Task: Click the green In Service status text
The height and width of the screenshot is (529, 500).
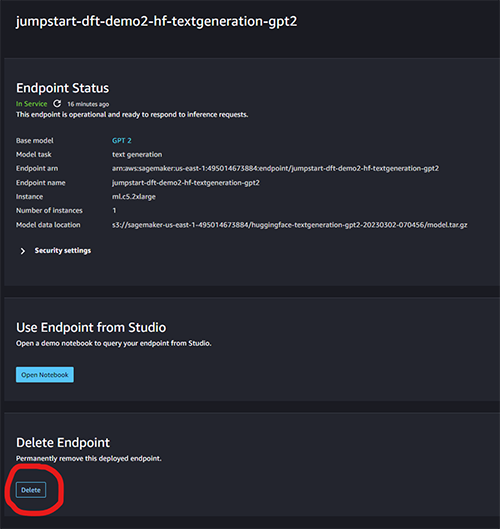Action: (x=31, y=104)
